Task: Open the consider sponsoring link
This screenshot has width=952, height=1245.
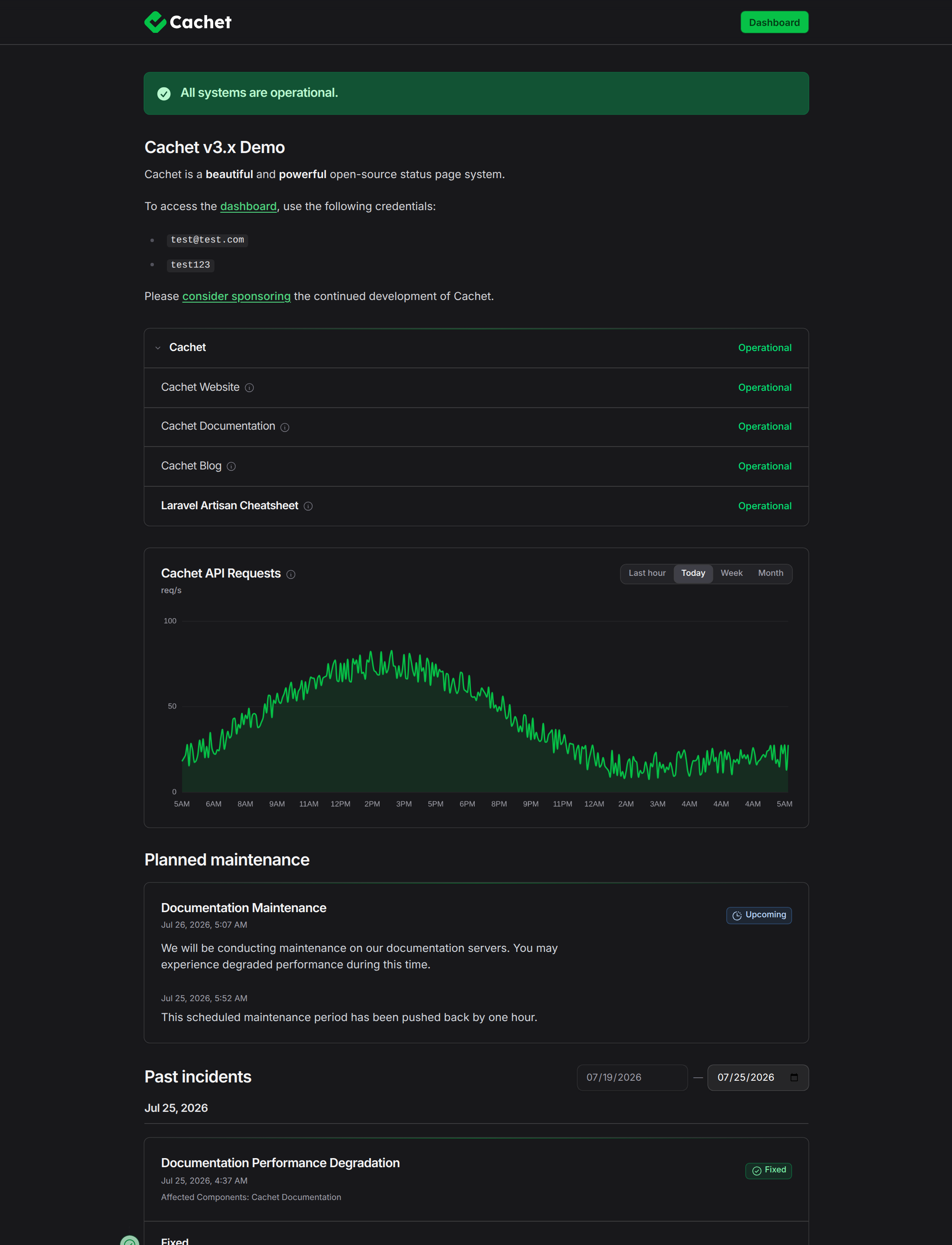Action: (236, 297)
